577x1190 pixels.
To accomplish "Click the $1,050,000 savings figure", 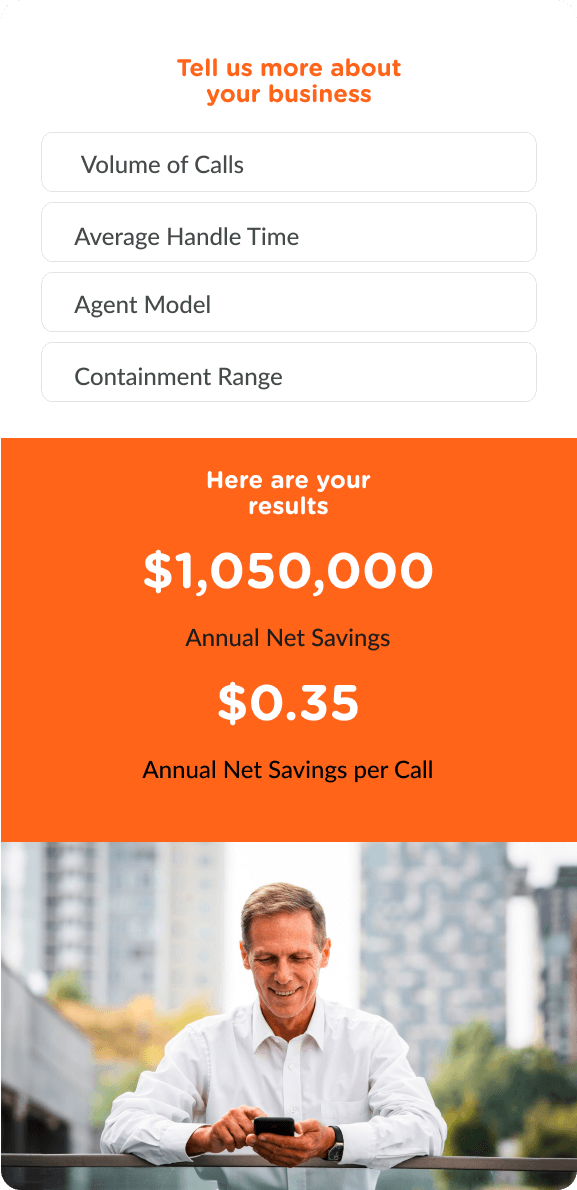I will (x=288, y=570).
